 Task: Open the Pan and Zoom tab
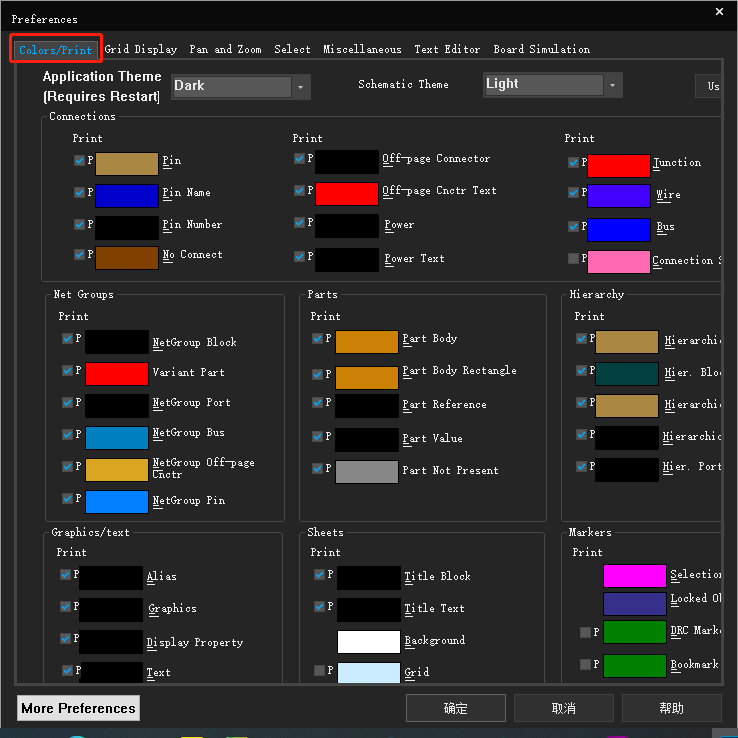coord(225,49)
